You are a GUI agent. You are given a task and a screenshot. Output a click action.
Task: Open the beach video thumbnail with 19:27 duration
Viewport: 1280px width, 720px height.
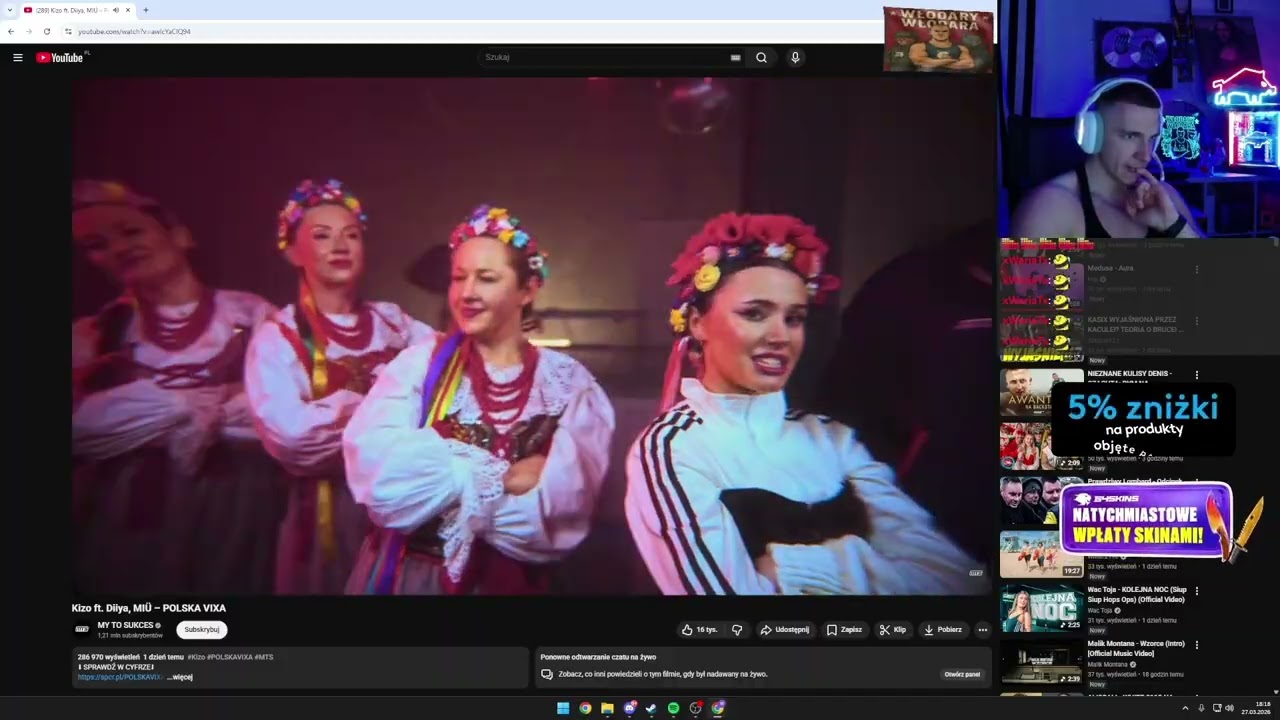coord(1041,554)
